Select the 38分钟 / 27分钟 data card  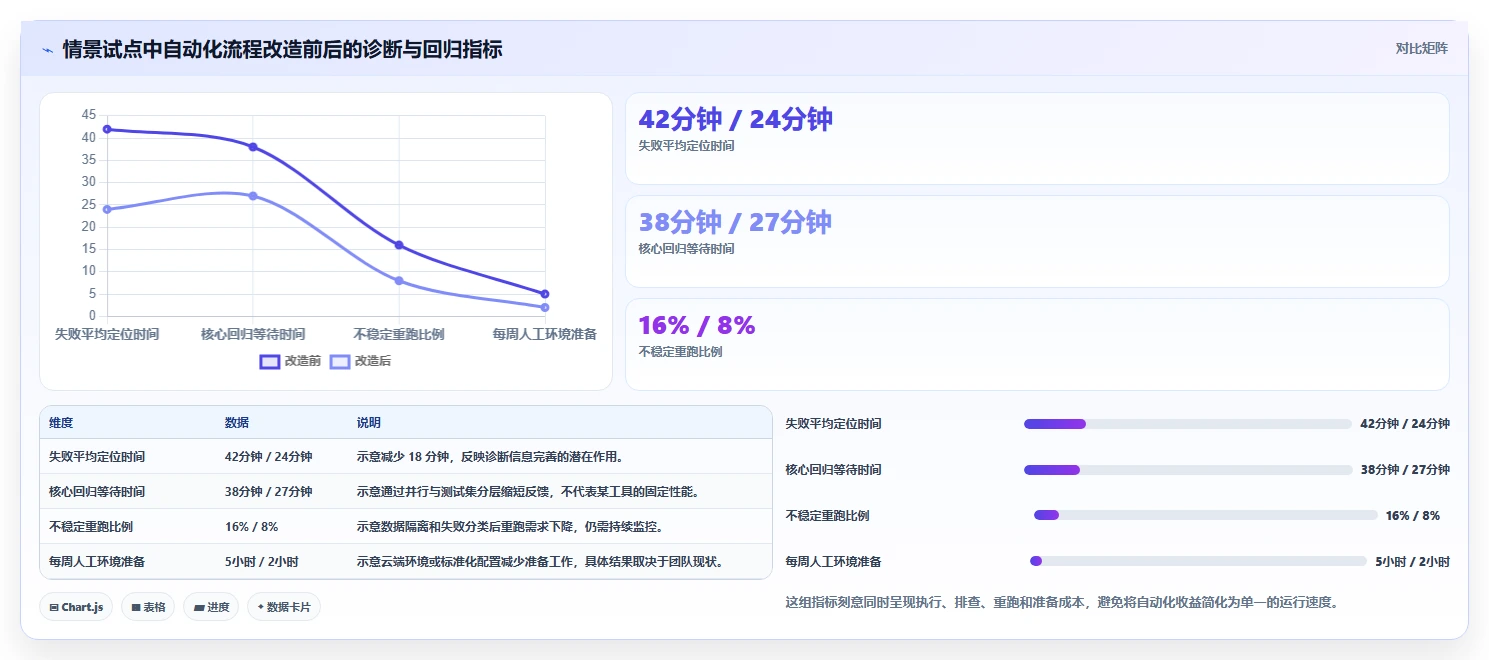1037,242
